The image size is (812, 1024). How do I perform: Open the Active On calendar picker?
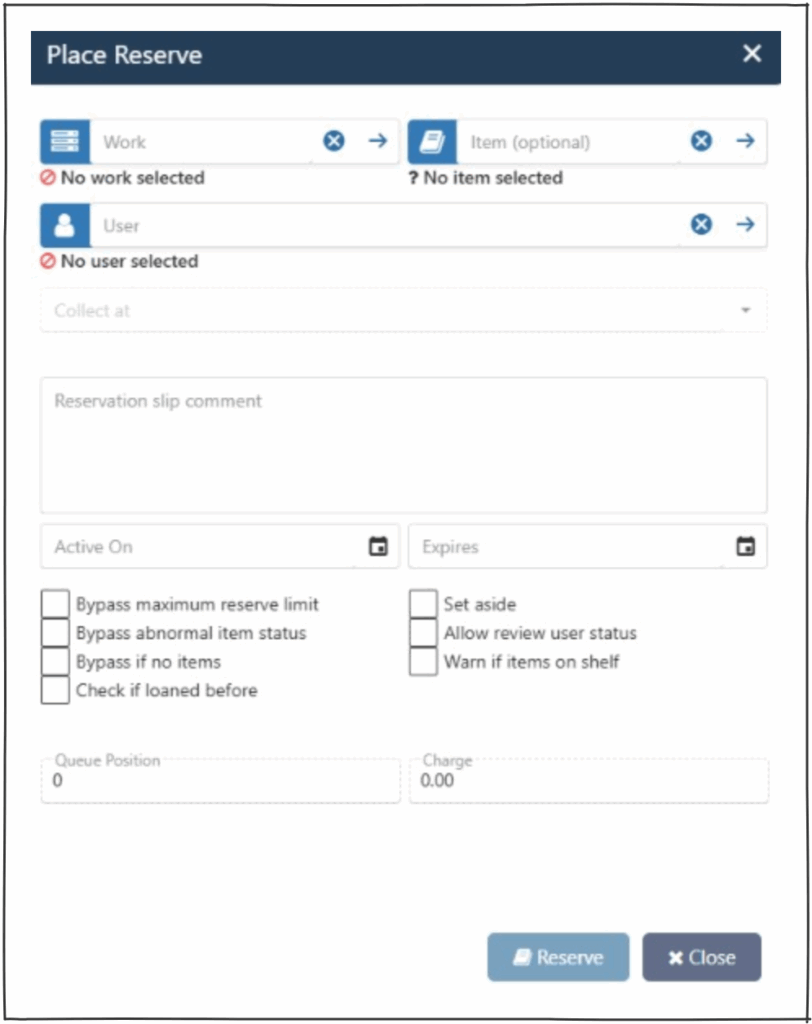(378, 547)
